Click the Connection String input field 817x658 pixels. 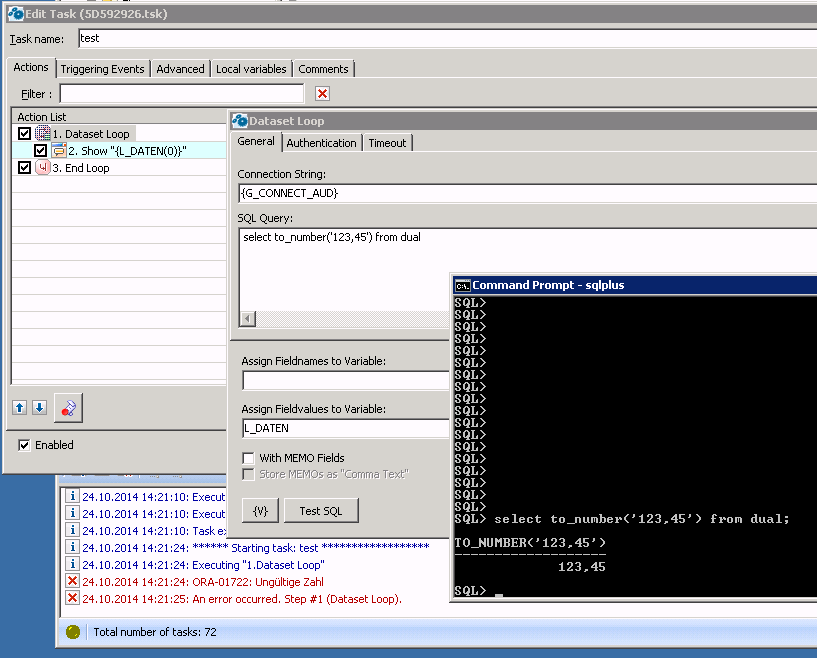click(527, 193)
